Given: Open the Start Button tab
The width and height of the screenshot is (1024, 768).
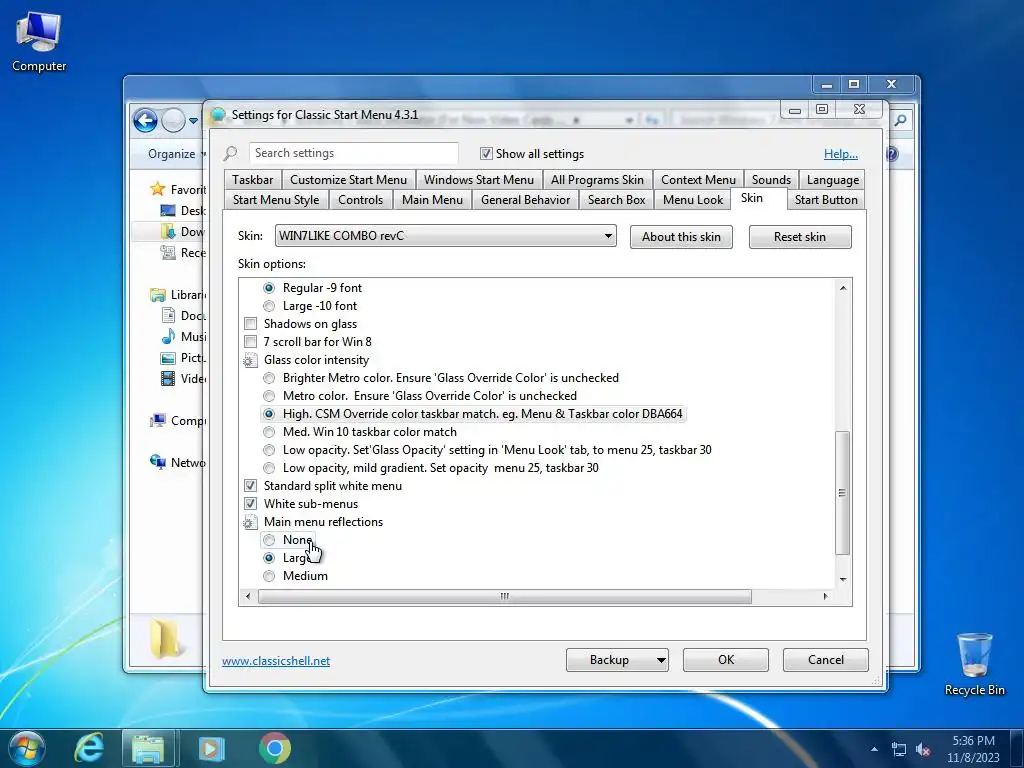Looking at the screenshot, I should 826,200.
